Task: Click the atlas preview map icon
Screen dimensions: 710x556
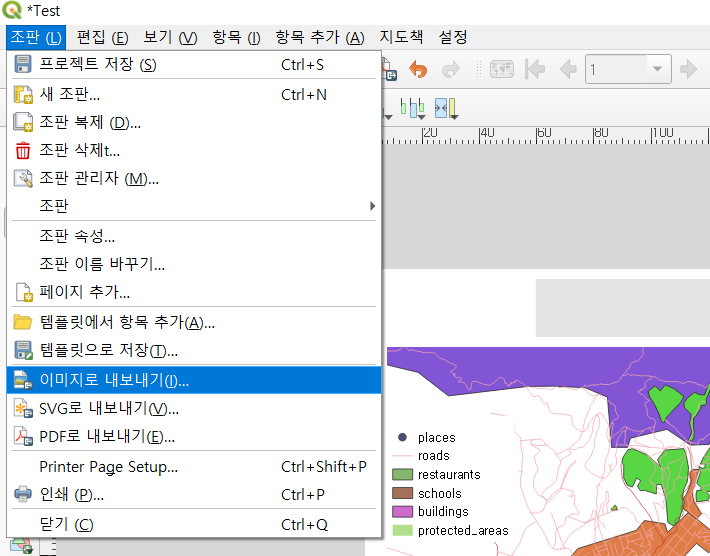Action: pos(502,70)
